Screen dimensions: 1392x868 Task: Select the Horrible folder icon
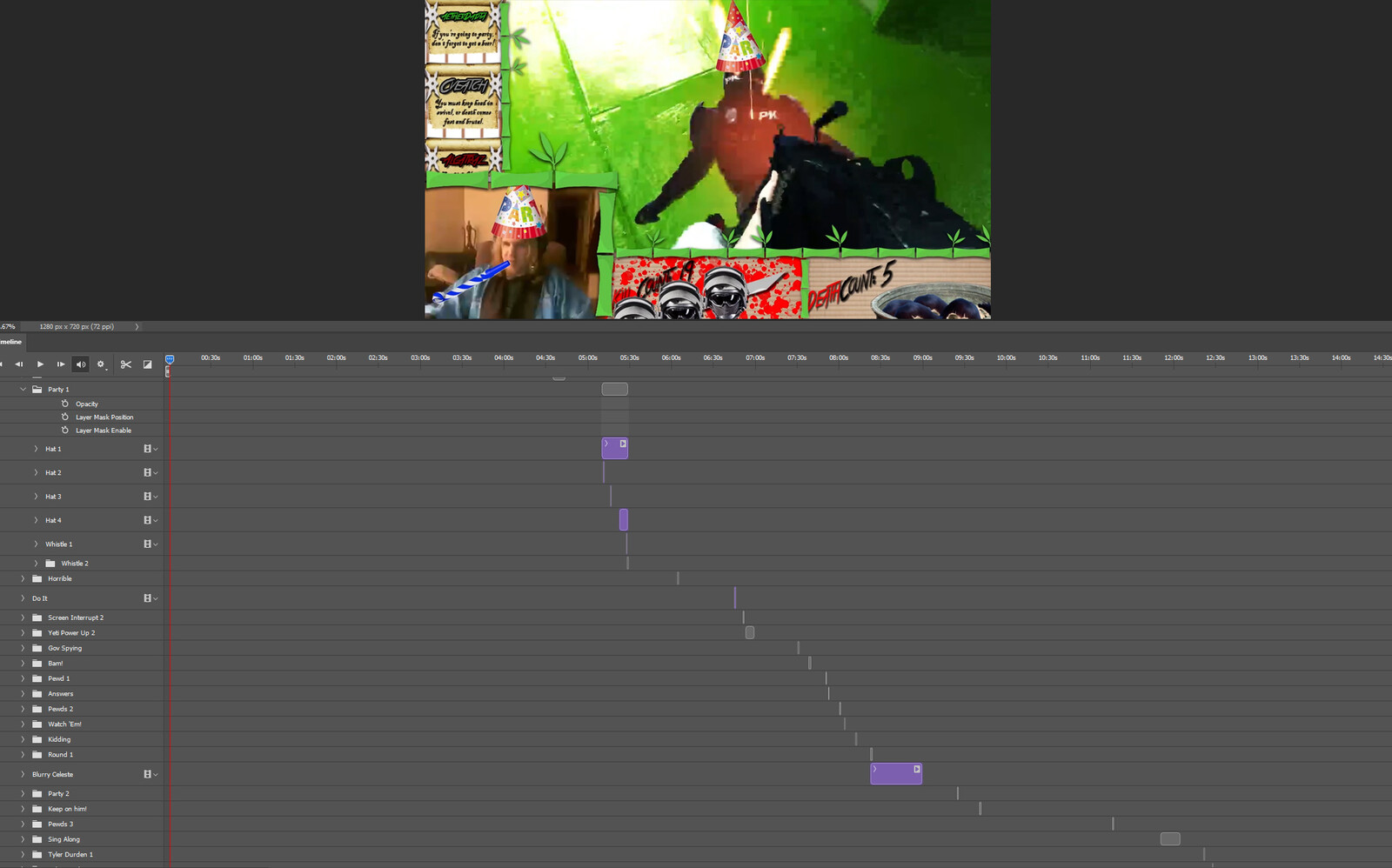37,578
